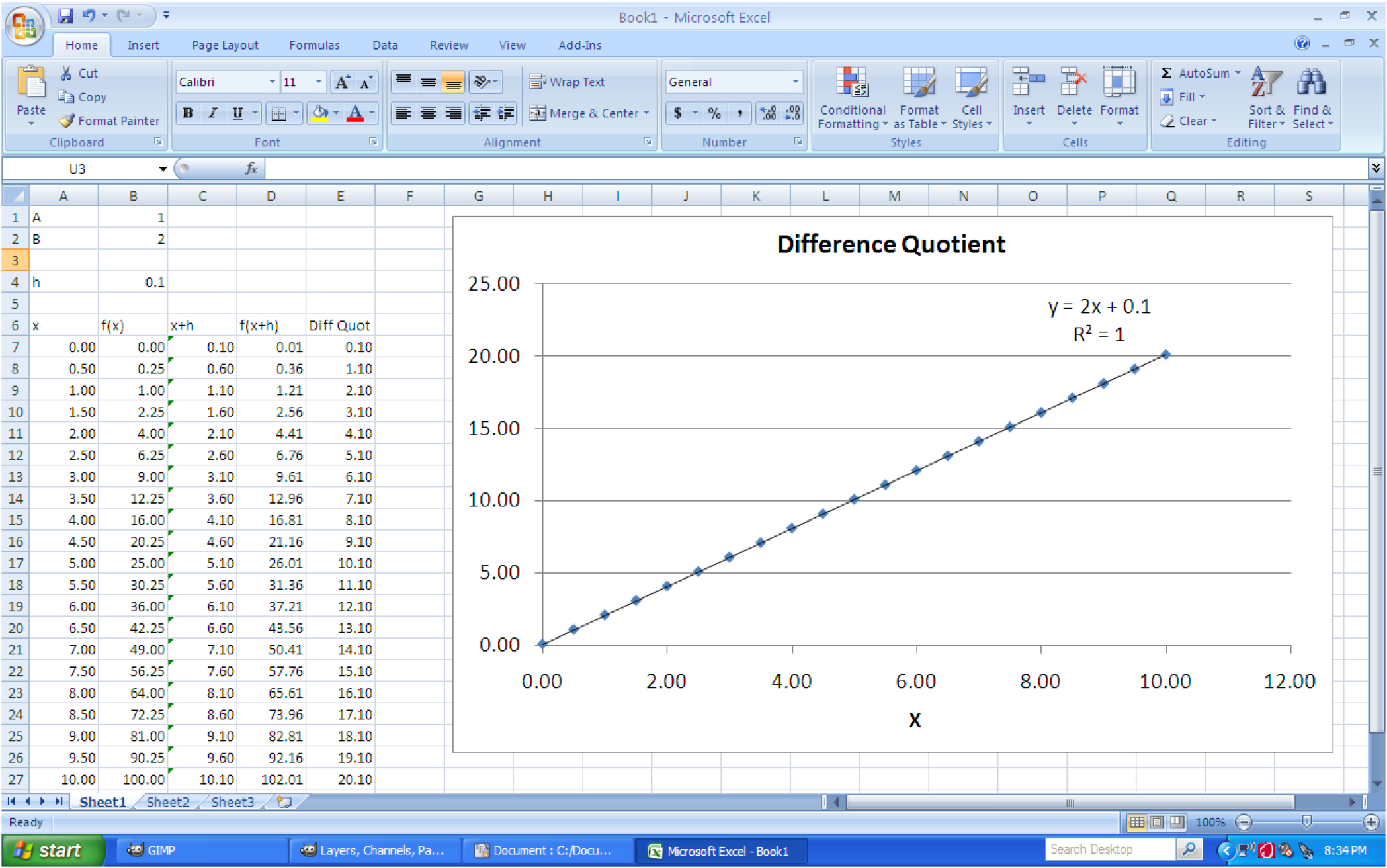Apply comma style number format
This screenshot has height=868, width=1387.
click(739, 113)
